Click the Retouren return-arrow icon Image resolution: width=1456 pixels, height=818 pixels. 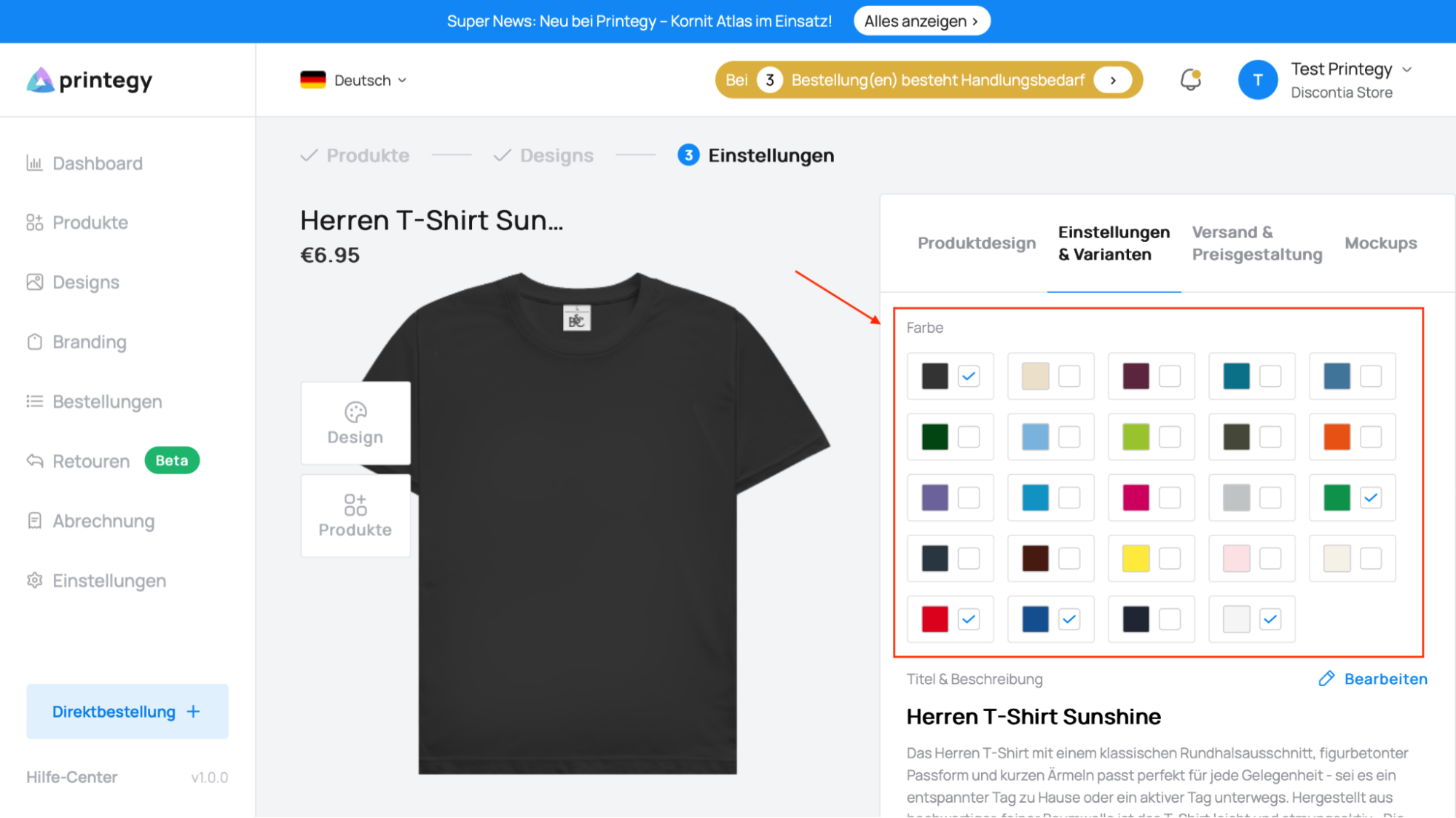click(x=34, y=461)
